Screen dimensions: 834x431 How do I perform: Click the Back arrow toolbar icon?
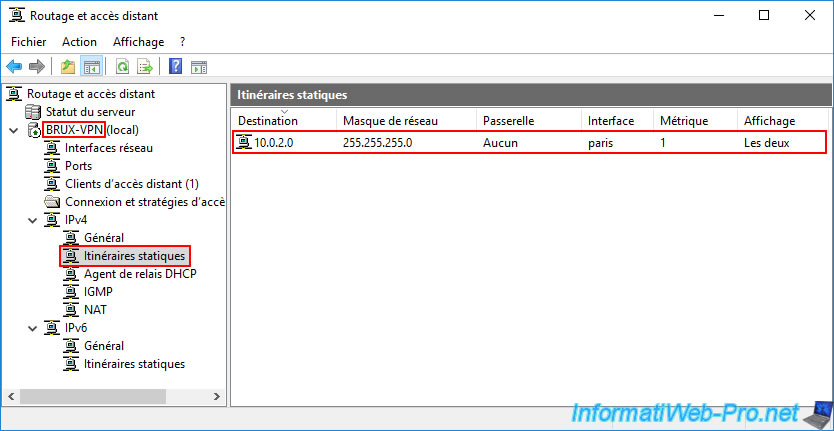pos(14,67)
